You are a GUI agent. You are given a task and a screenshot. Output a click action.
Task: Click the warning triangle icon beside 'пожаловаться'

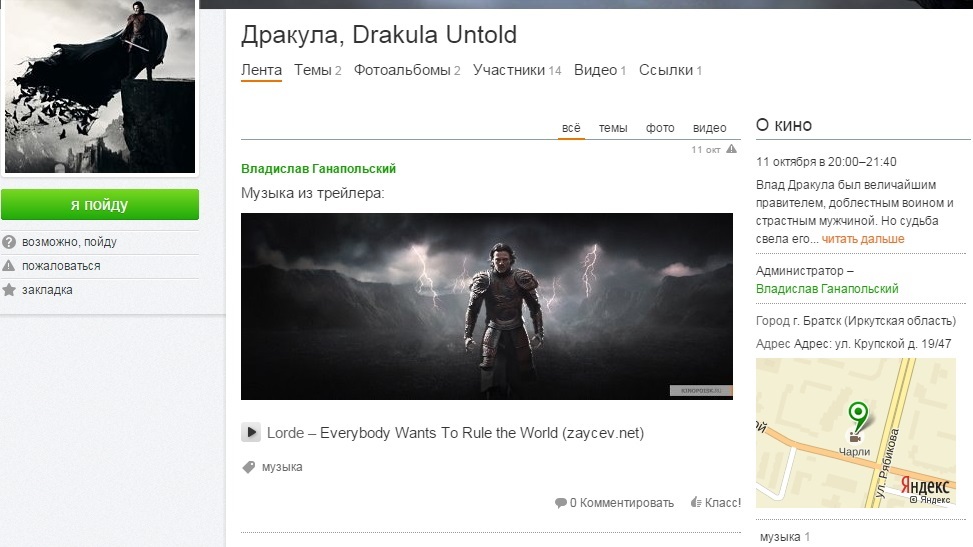point(9,266)
